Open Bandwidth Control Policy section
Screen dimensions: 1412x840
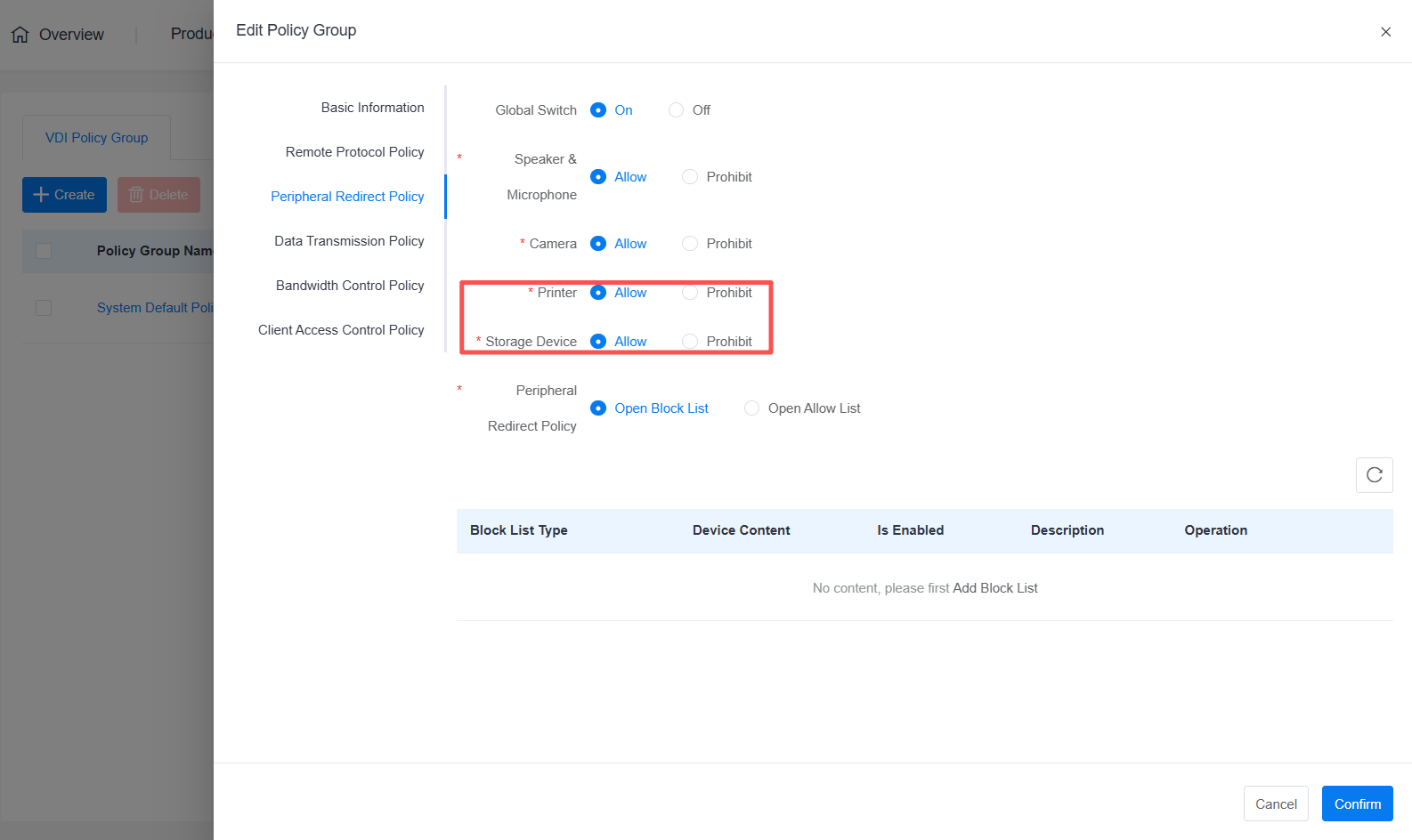click(350, 286)
